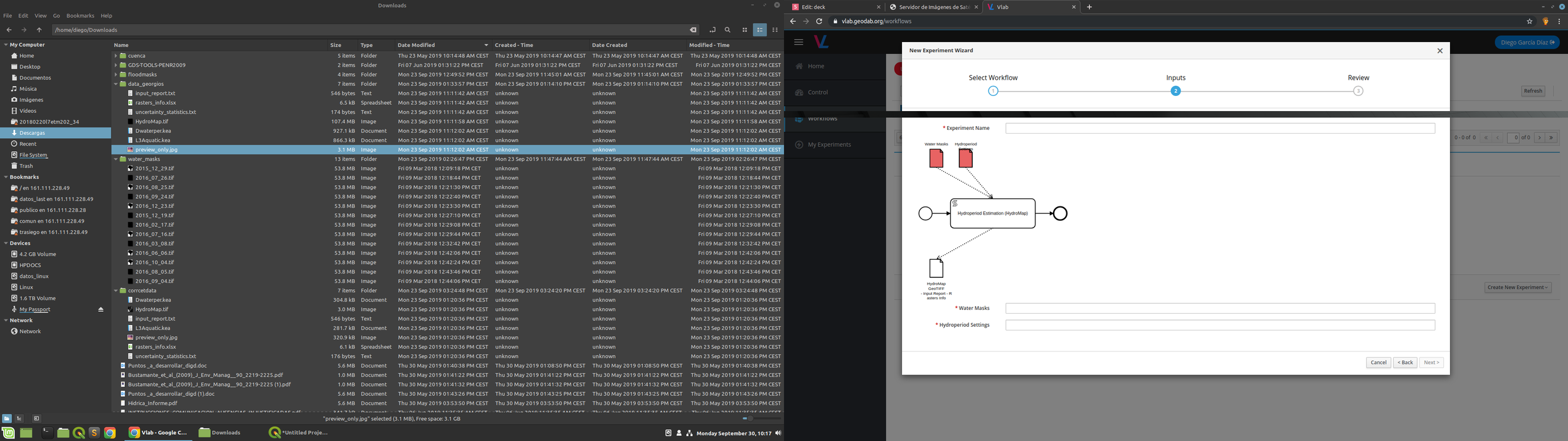The width and height of the screenshot is (1568, 441).
Task: Click the HydroMap GeoTIFF output document icon
Action: pos(936,268)
